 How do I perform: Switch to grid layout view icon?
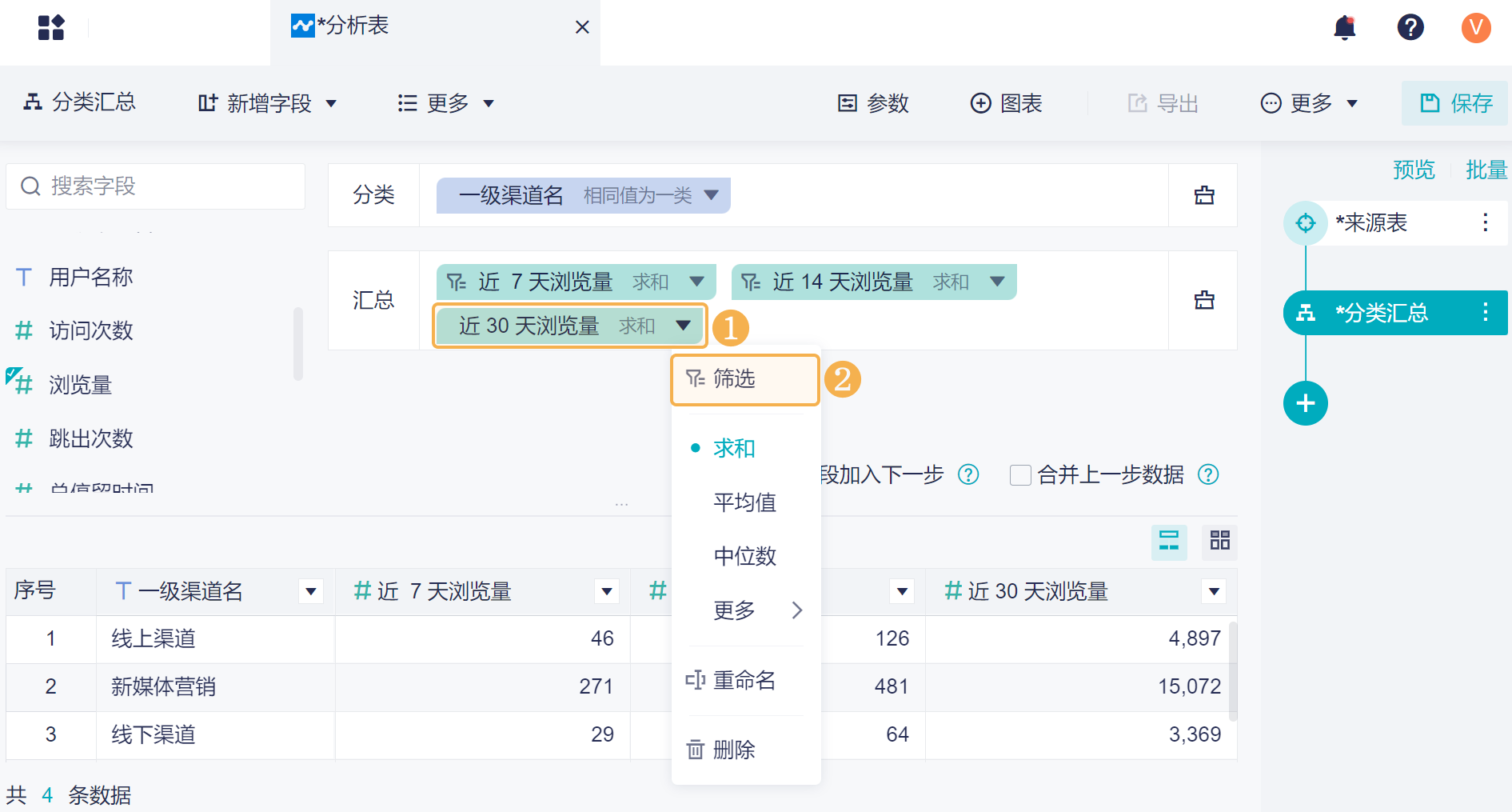1219,541
